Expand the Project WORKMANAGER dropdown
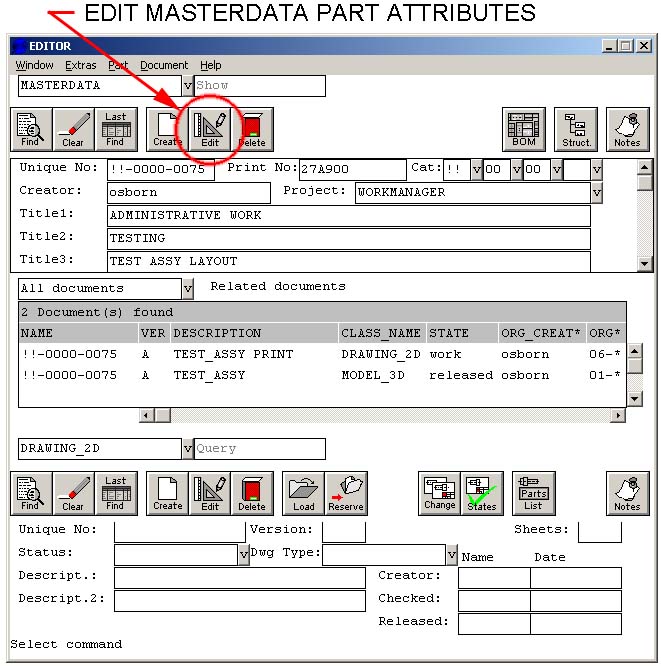This screenshot has height=666, width=661. (x=597, y=192)
